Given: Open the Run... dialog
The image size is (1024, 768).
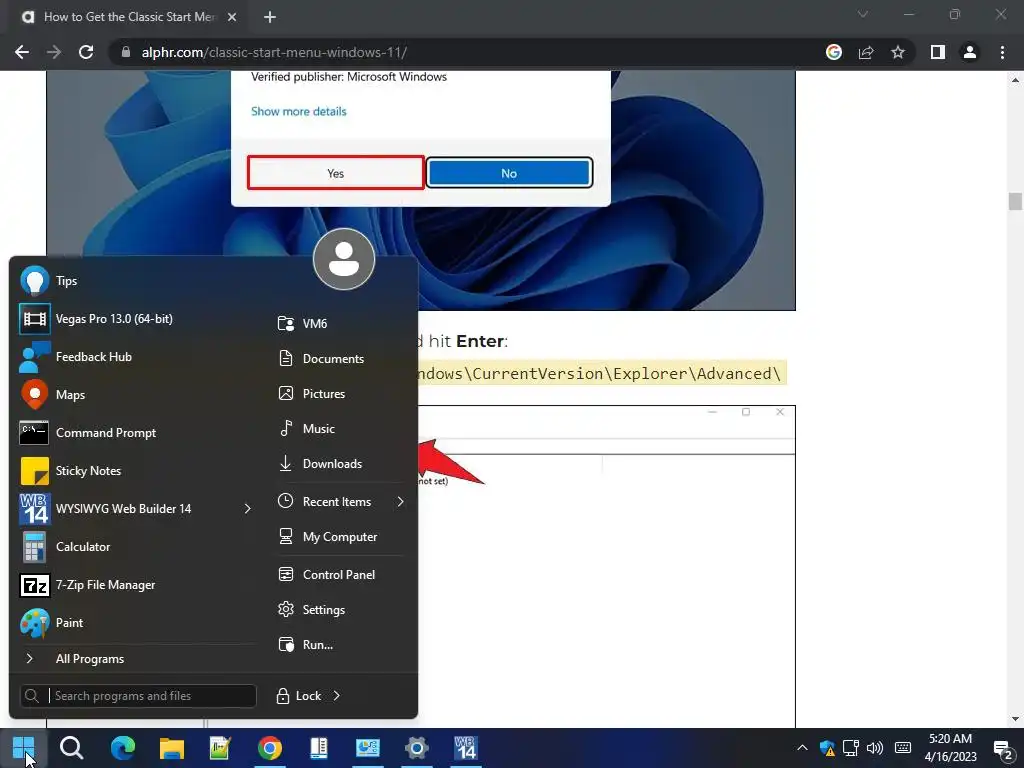Looking at the screenshot, I should click(x=340, y=645).
